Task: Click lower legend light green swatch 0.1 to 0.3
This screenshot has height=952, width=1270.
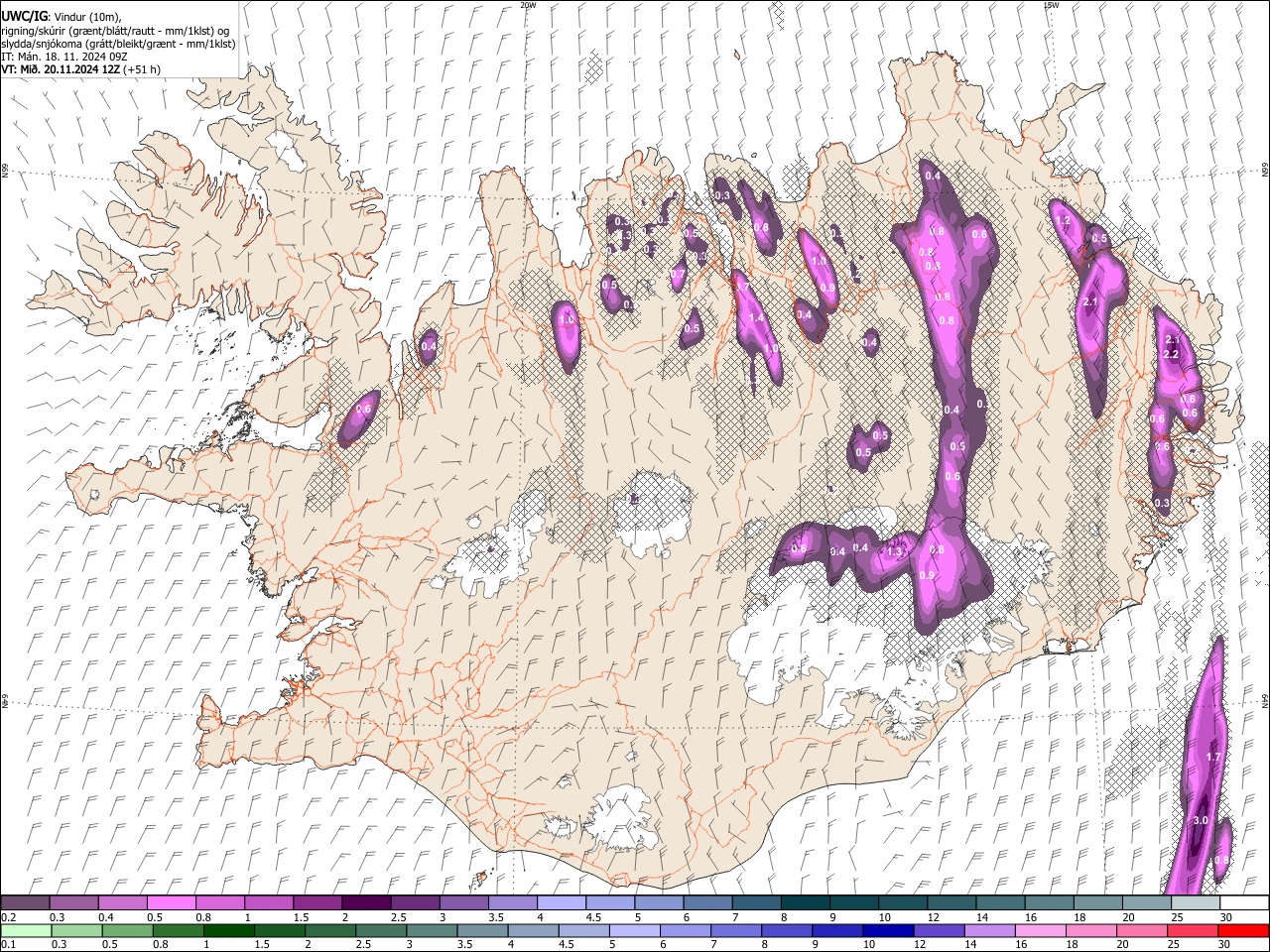Action: 25,930
